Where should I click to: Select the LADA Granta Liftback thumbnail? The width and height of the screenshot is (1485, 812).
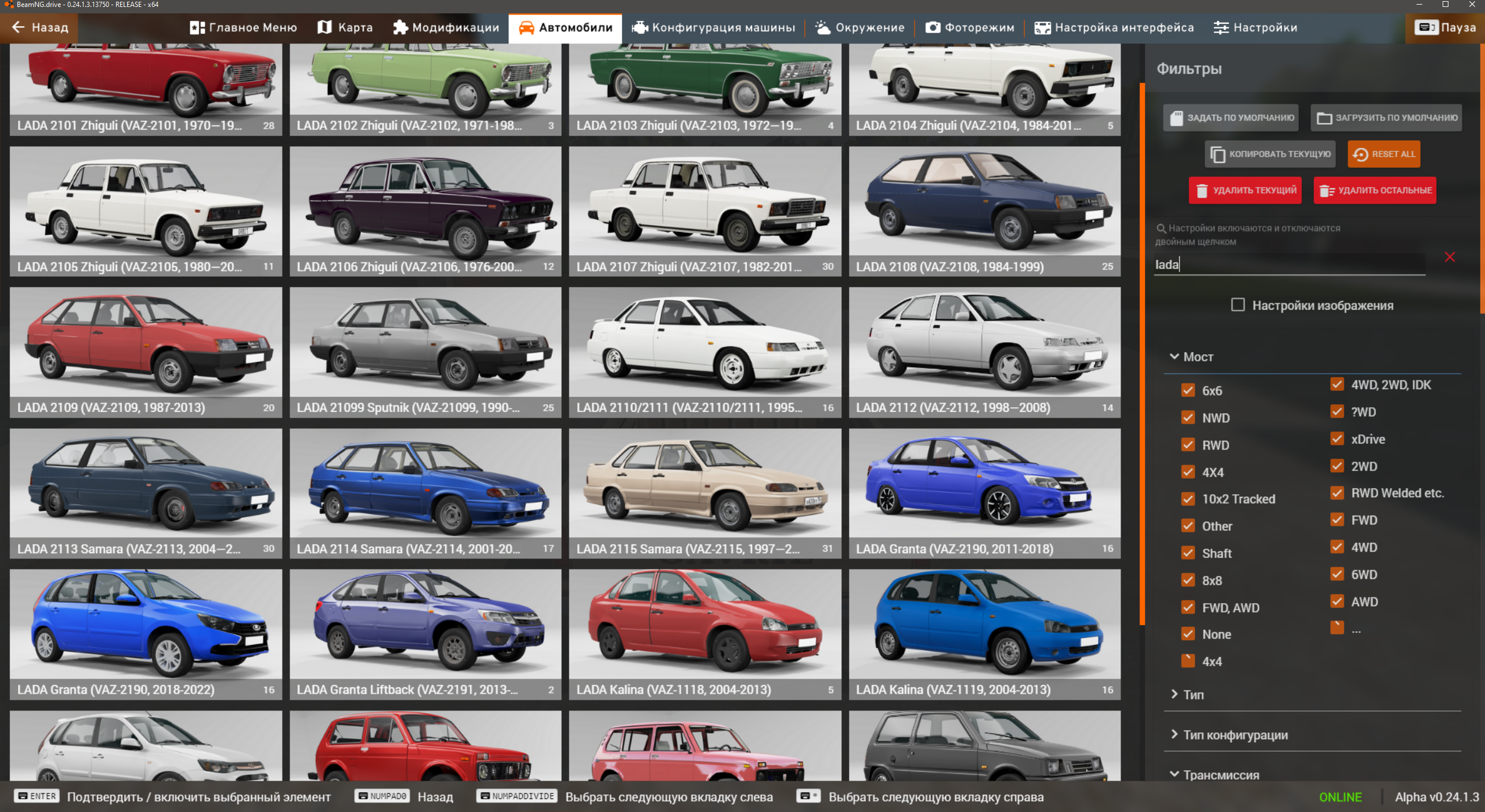(x=425, y=634)
